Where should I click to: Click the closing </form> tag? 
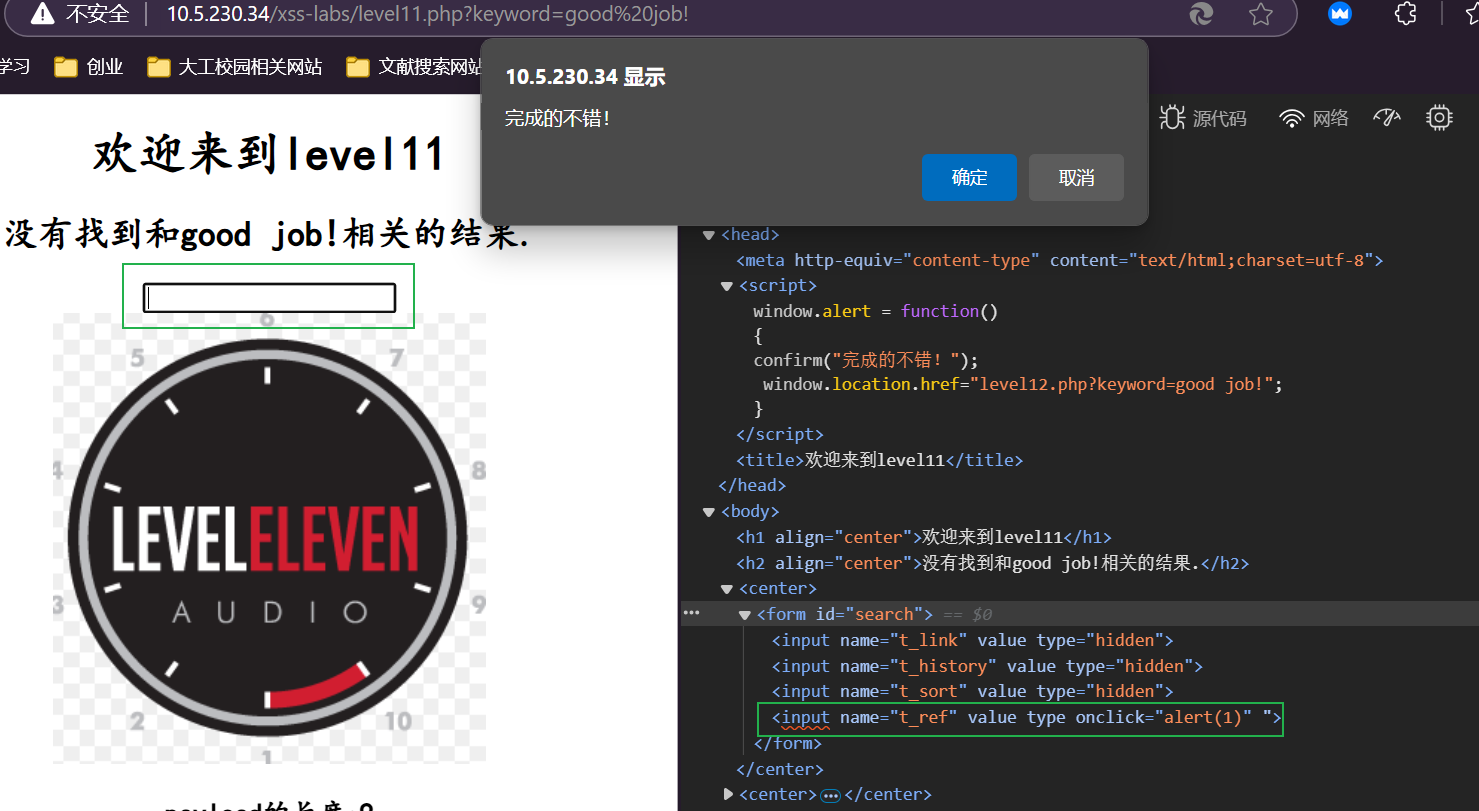pos(787,743)
